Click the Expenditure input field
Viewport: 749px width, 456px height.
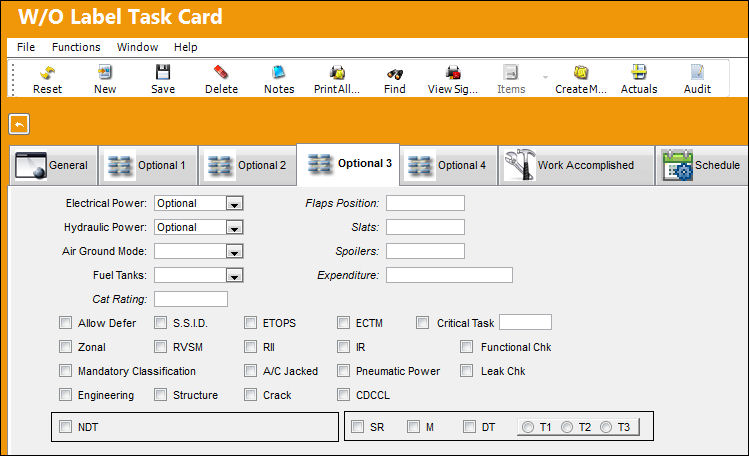pos(449,275)
